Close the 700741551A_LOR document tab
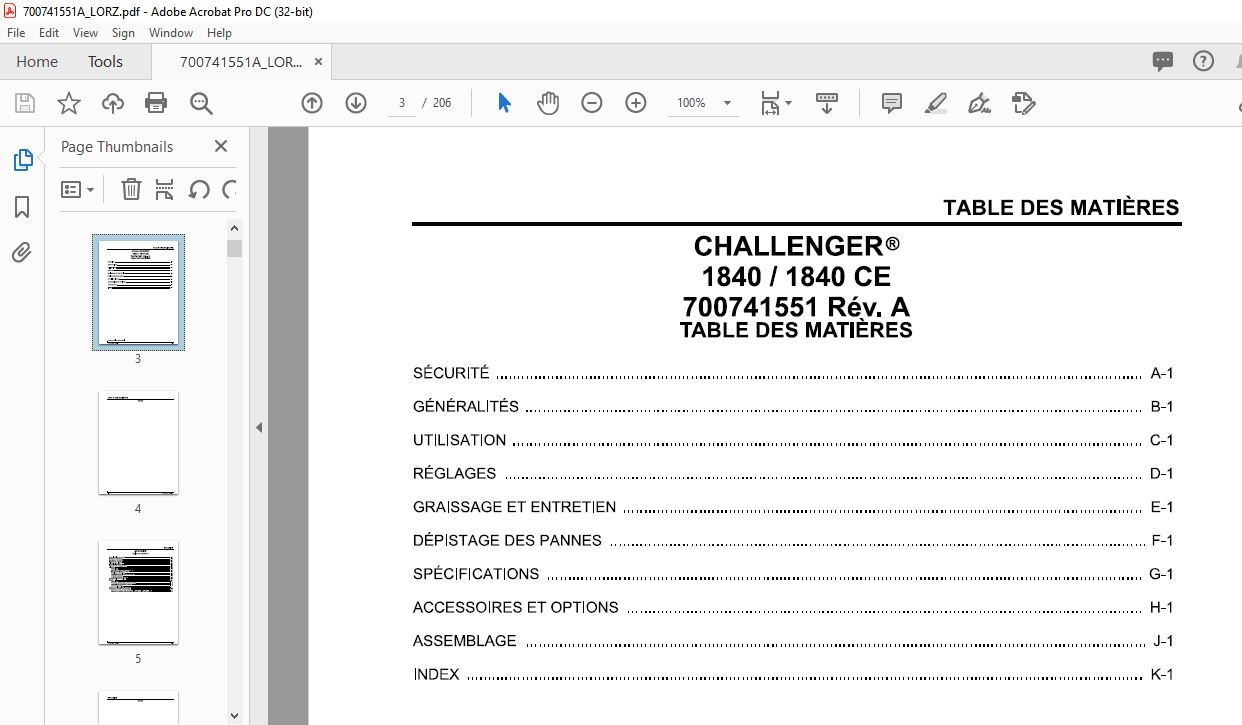Image resolution: width=1242 pixels, height=725 pixels. [318, 62]
